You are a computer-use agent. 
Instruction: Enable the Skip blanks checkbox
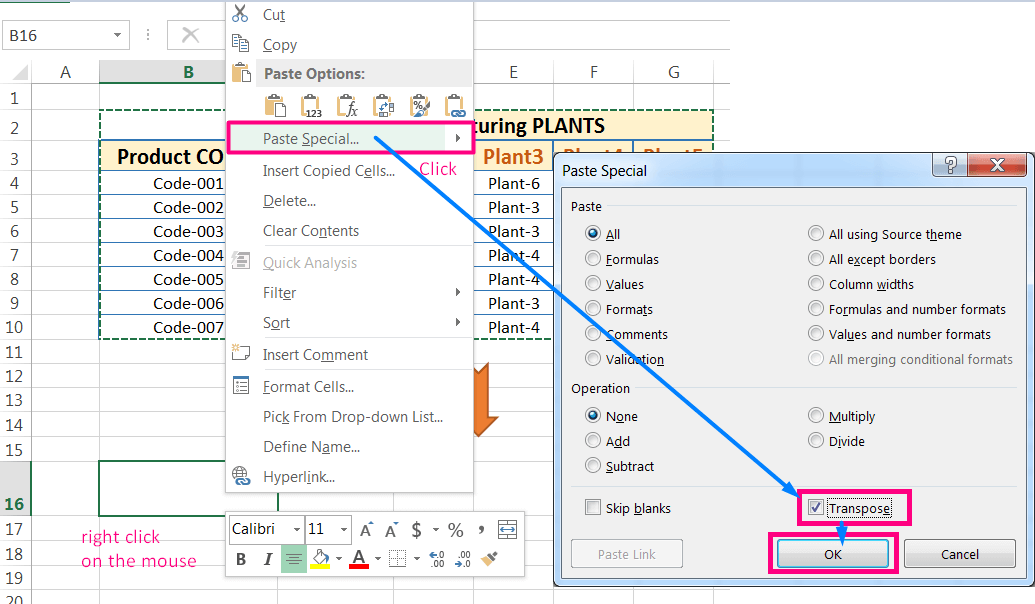593,509
